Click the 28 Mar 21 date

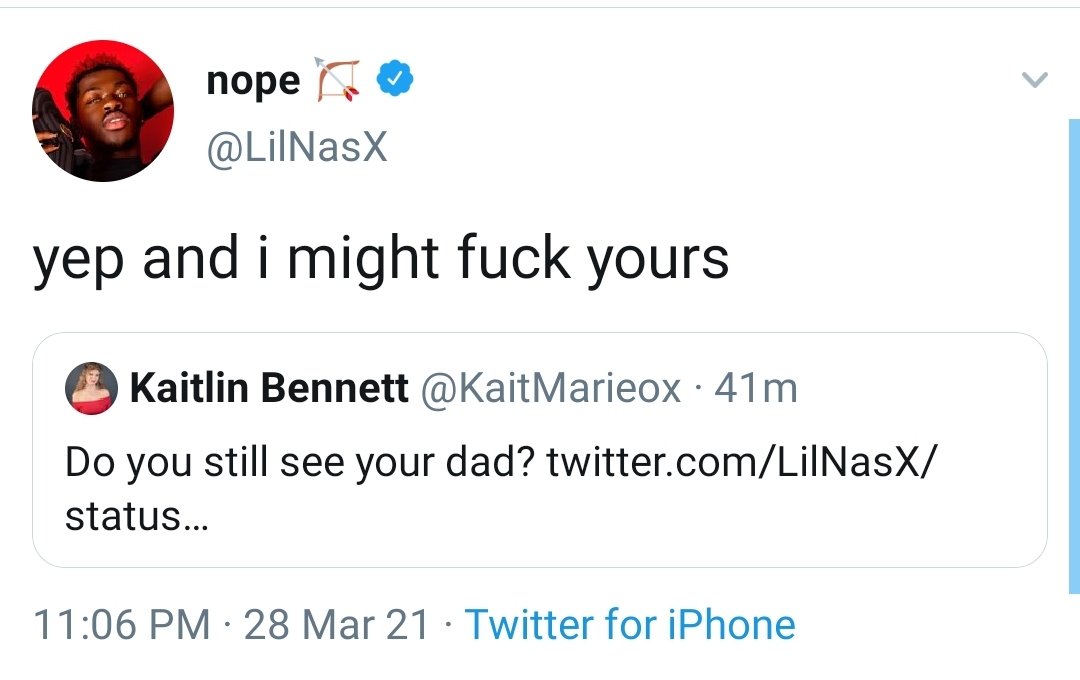tap(336, 625)
